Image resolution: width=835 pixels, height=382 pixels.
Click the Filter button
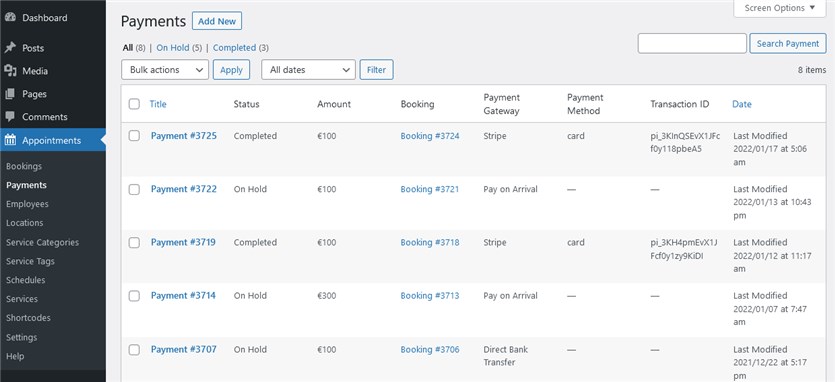pos(376,70)
